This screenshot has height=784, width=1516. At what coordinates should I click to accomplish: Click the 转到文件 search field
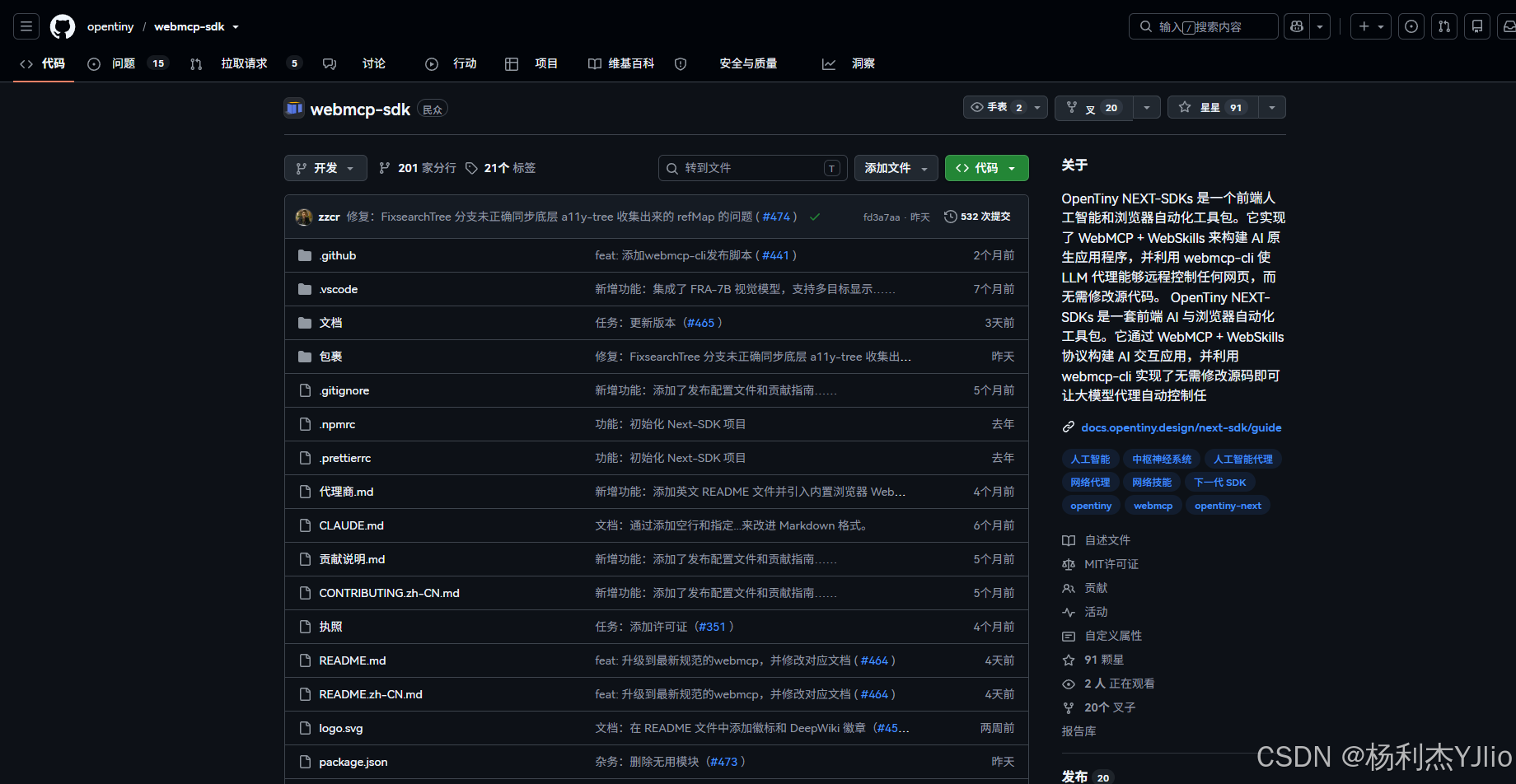pyautogui.click(x=752, y=168)
